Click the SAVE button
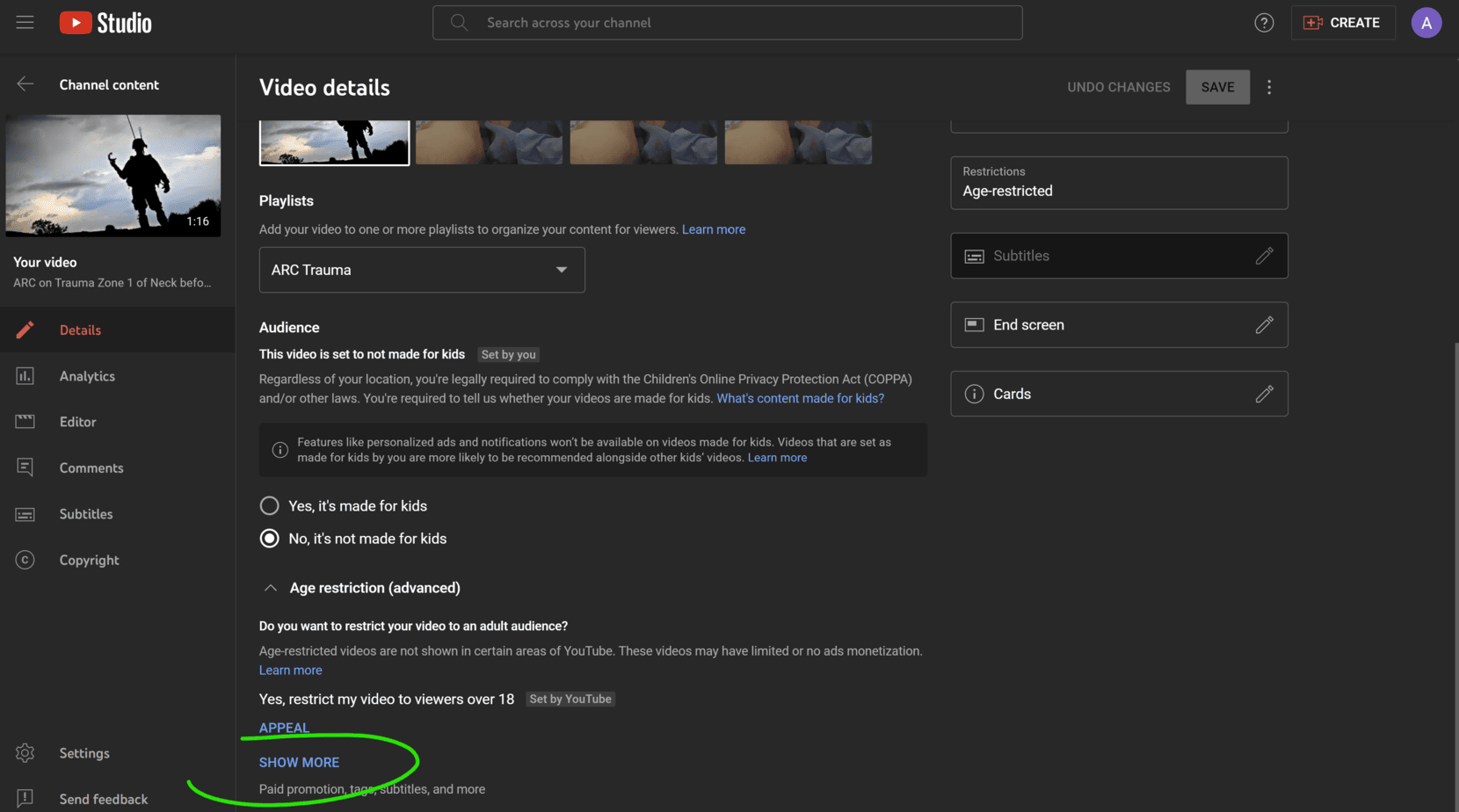 [x=1217, y=87]
